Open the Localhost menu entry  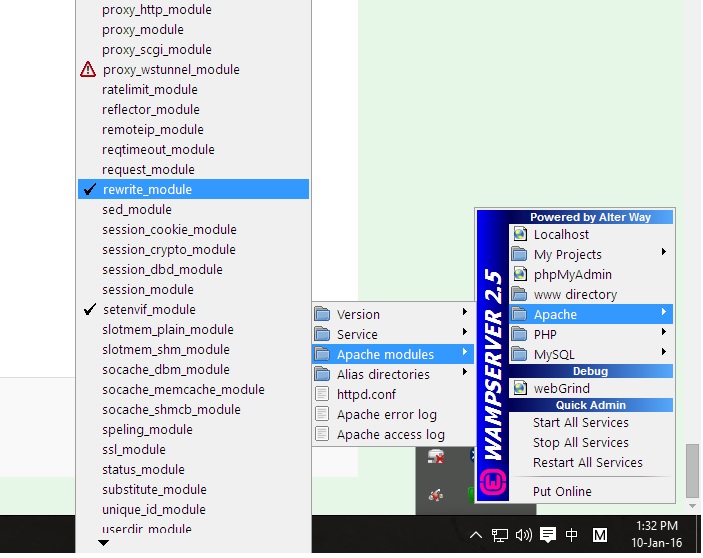591,234
